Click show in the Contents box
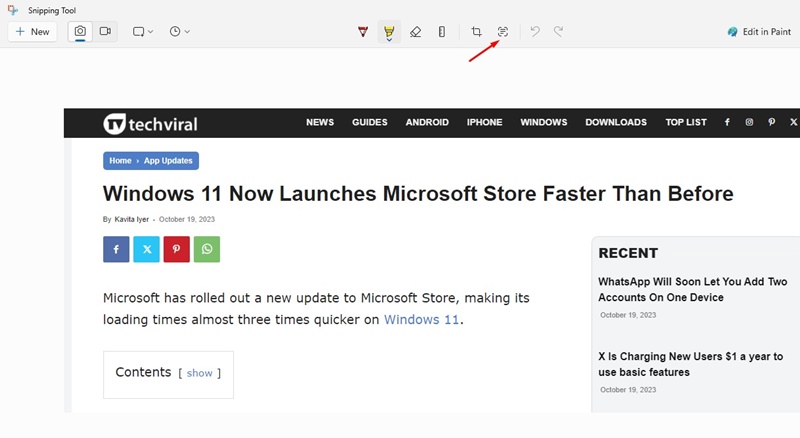The width and height of the screenshot is (800, 438). pos(200,373)
